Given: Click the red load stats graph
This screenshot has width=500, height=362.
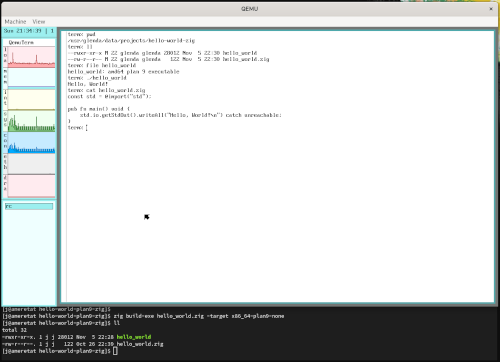Looking at the screenshot, I should (x=31, y=57).
